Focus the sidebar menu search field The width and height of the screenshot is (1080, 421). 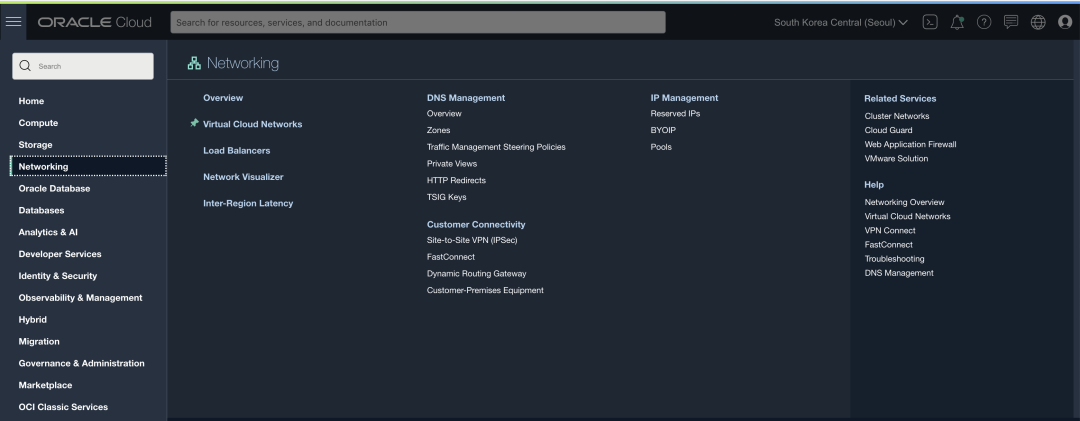point(83,66)
